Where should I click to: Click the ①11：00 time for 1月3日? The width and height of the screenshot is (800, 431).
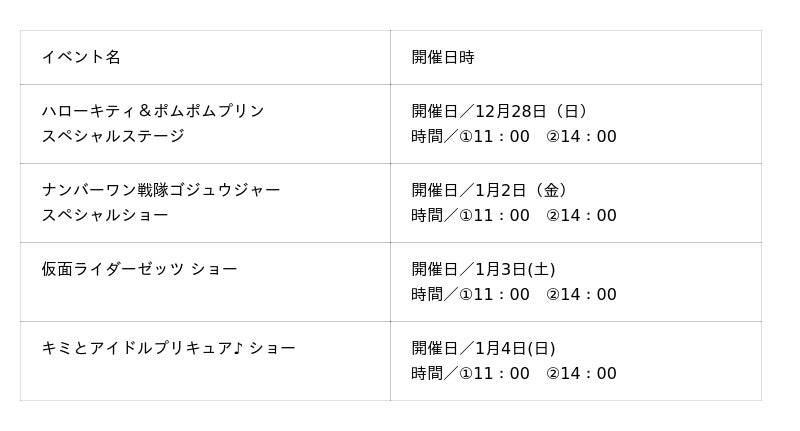coord(494,294)
